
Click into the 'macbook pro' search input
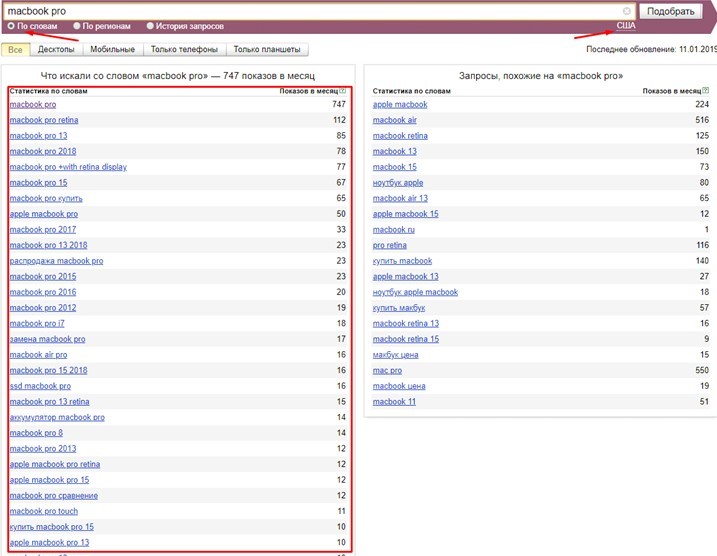click(x=300, y=11)
